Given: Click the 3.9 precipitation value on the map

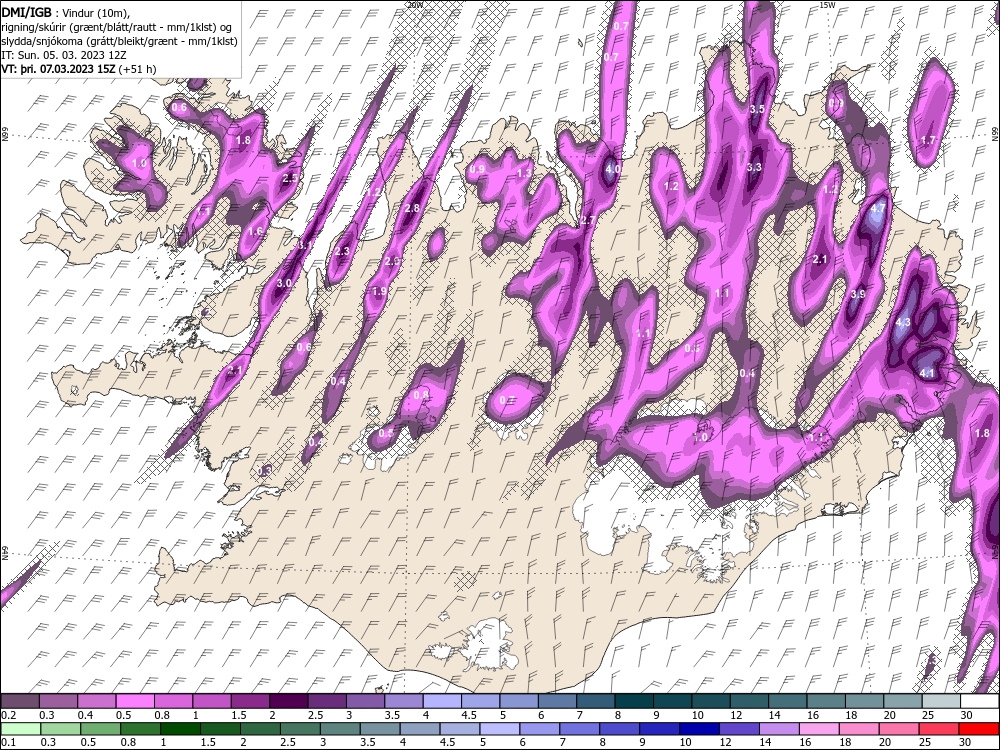Looking at the screenshot, I should point(858,294).
